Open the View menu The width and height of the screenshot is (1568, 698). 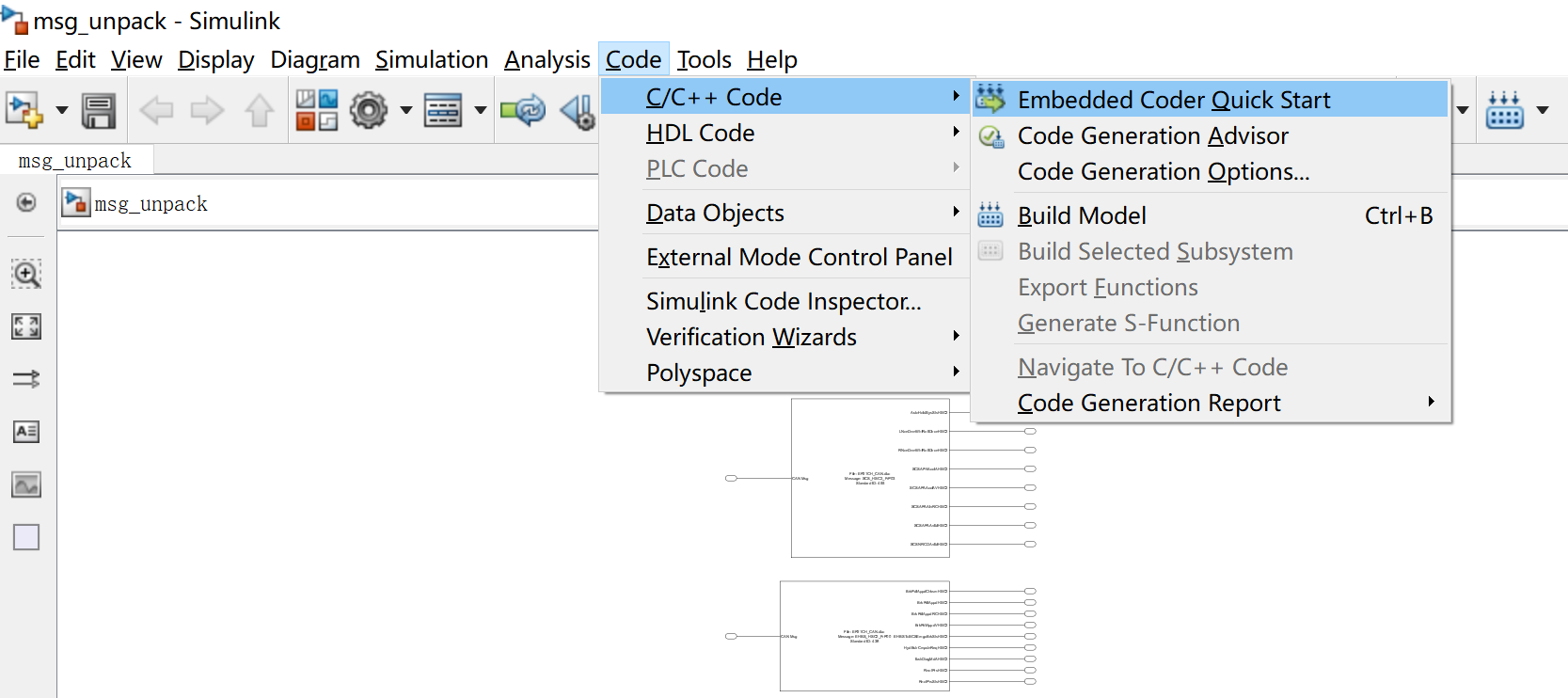[x=136, y=59]
